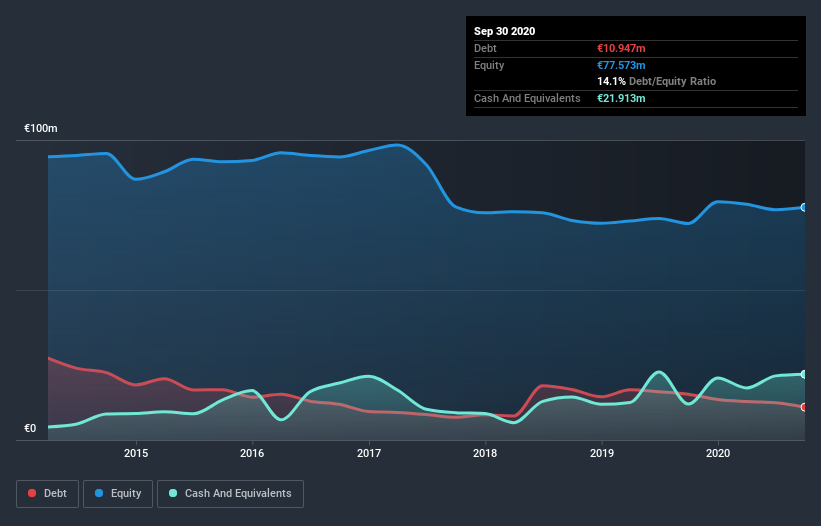This screenshot has height=526, width=821.
Task: Click the 2015 axis label
Action: 136,453
